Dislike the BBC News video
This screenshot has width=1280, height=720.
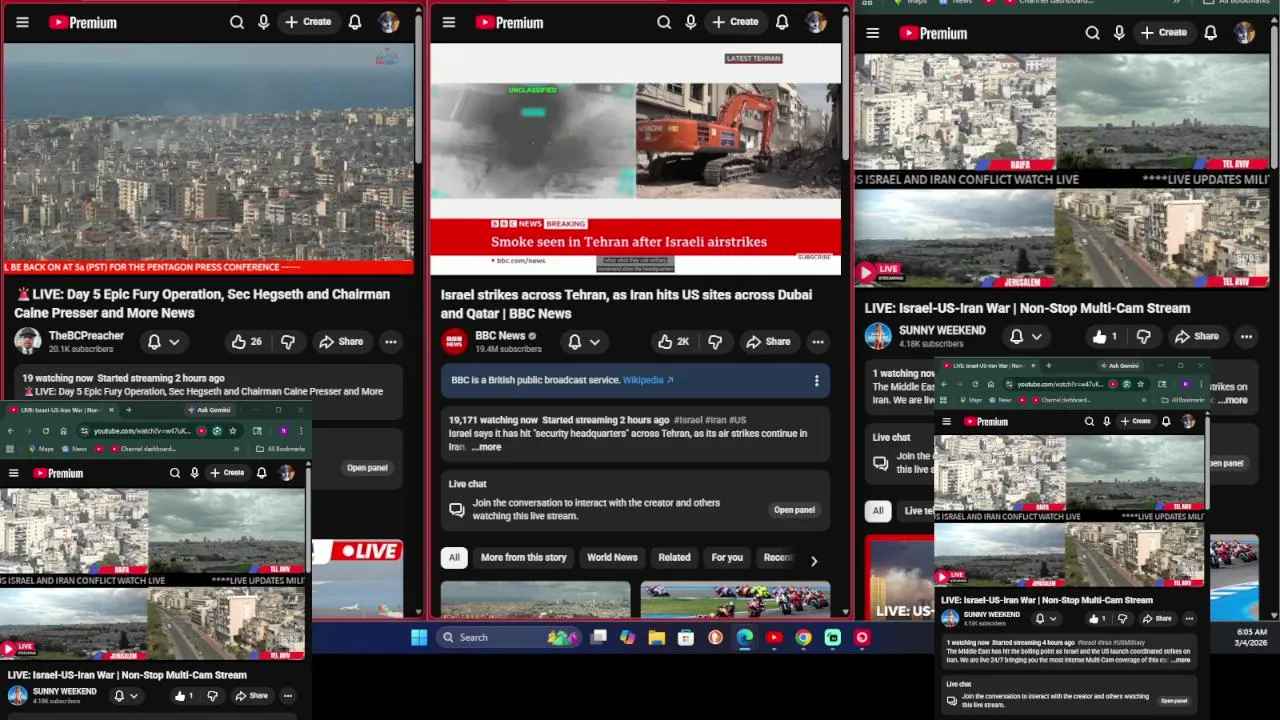pyautogui.click(x=715, y=342)
